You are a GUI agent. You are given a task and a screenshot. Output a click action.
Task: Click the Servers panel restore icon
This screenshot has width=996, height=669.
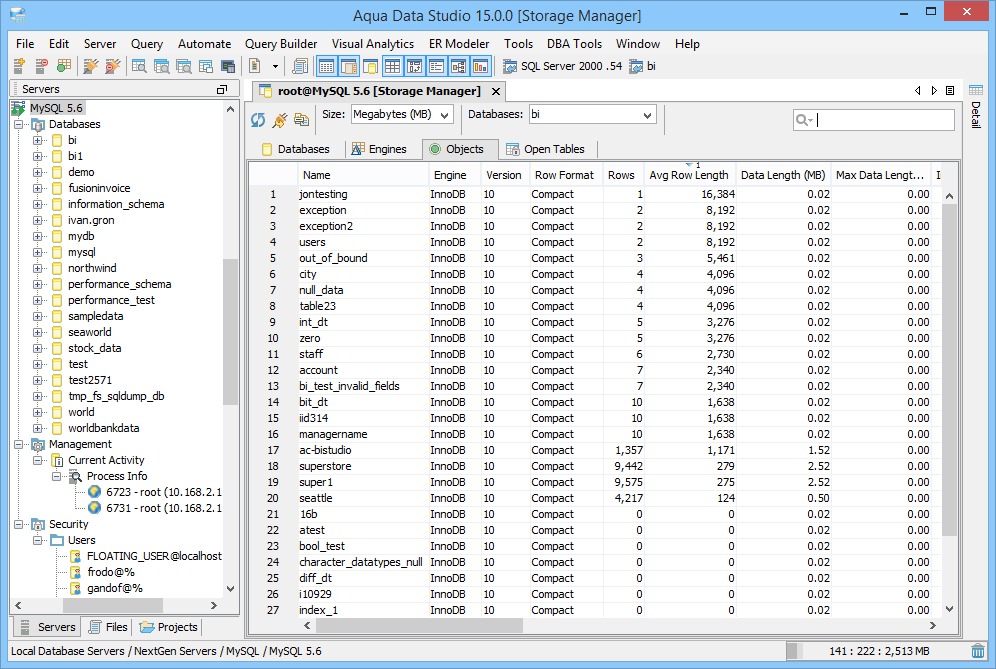(x=222, y=90)
